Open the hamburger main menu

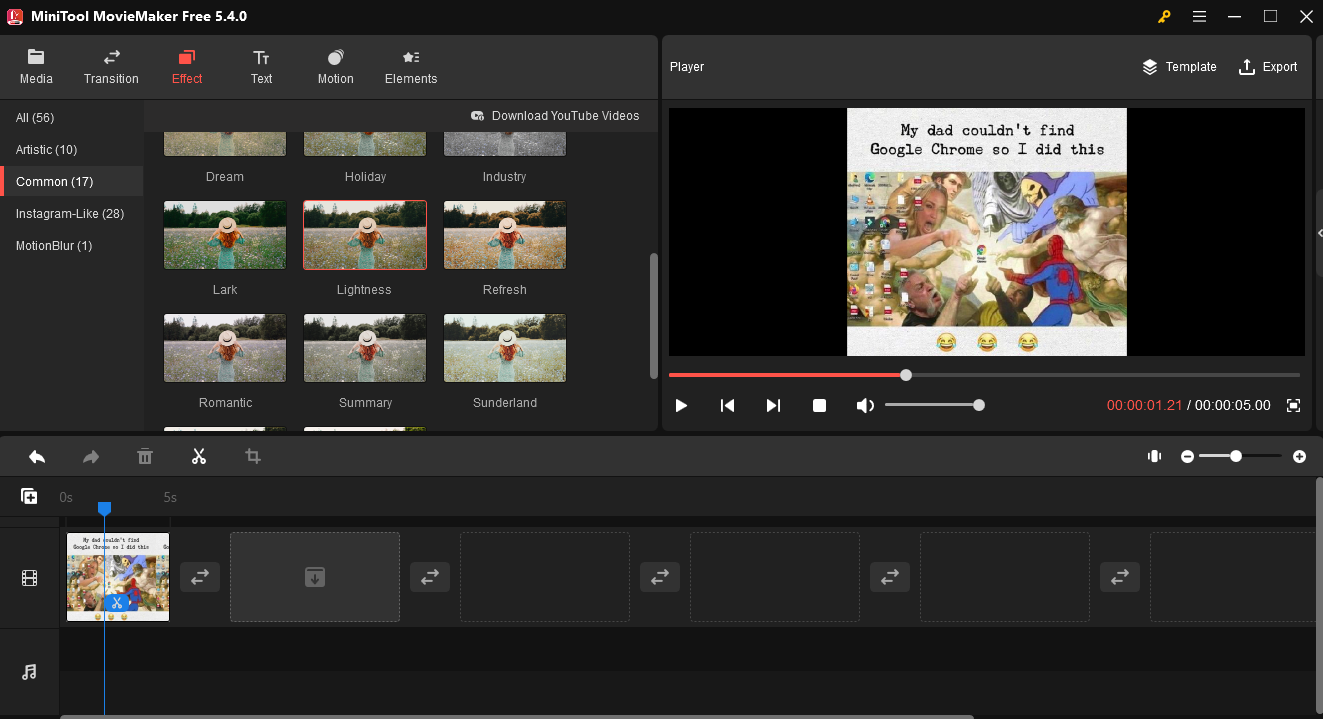click(x=1199, y=16)
